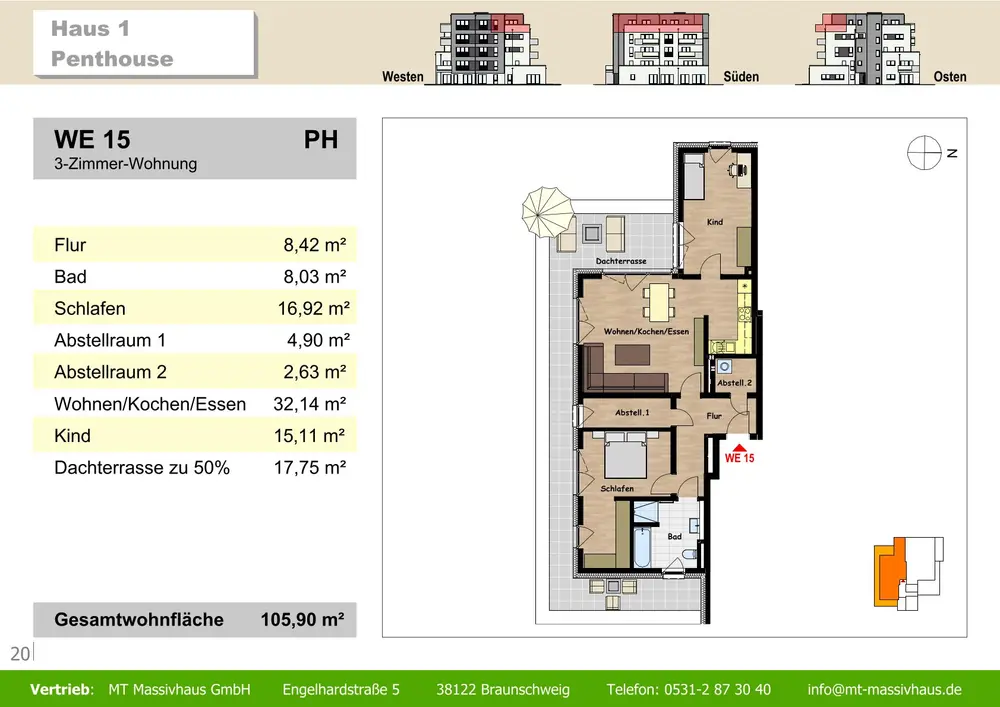
Task: Click the Kind room label in the floor plan
Action: point(715,222)
